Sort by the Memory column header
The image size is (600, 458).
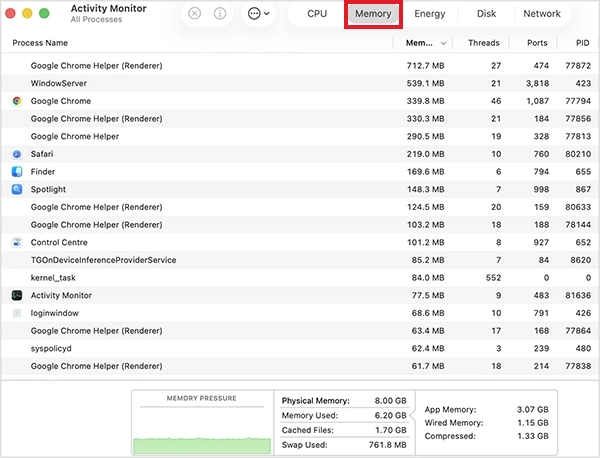[x=419, y=43]
